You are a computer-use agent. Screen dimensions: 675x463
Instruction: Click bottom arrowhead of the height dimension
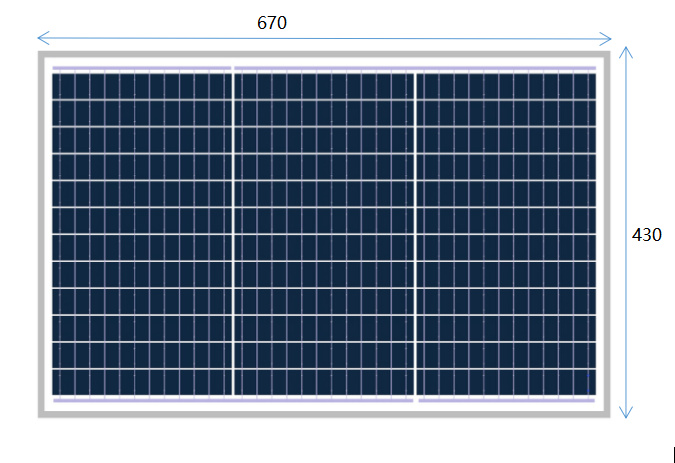(x=627, y=414)
